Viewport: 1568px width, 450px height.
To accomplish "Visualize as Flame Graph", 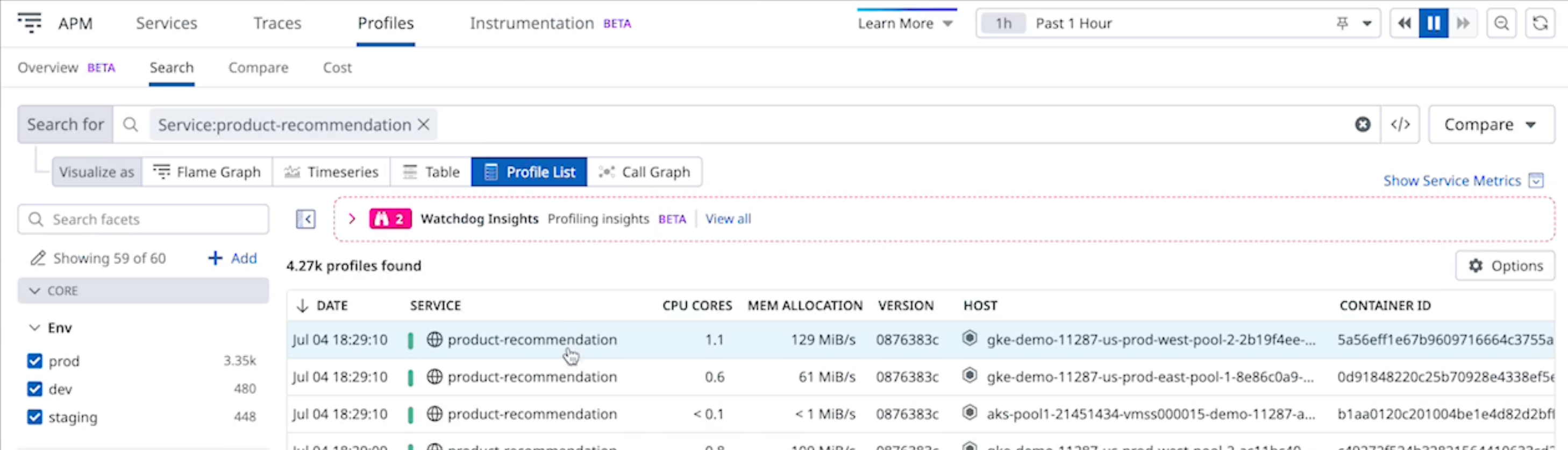I will 207,172.
